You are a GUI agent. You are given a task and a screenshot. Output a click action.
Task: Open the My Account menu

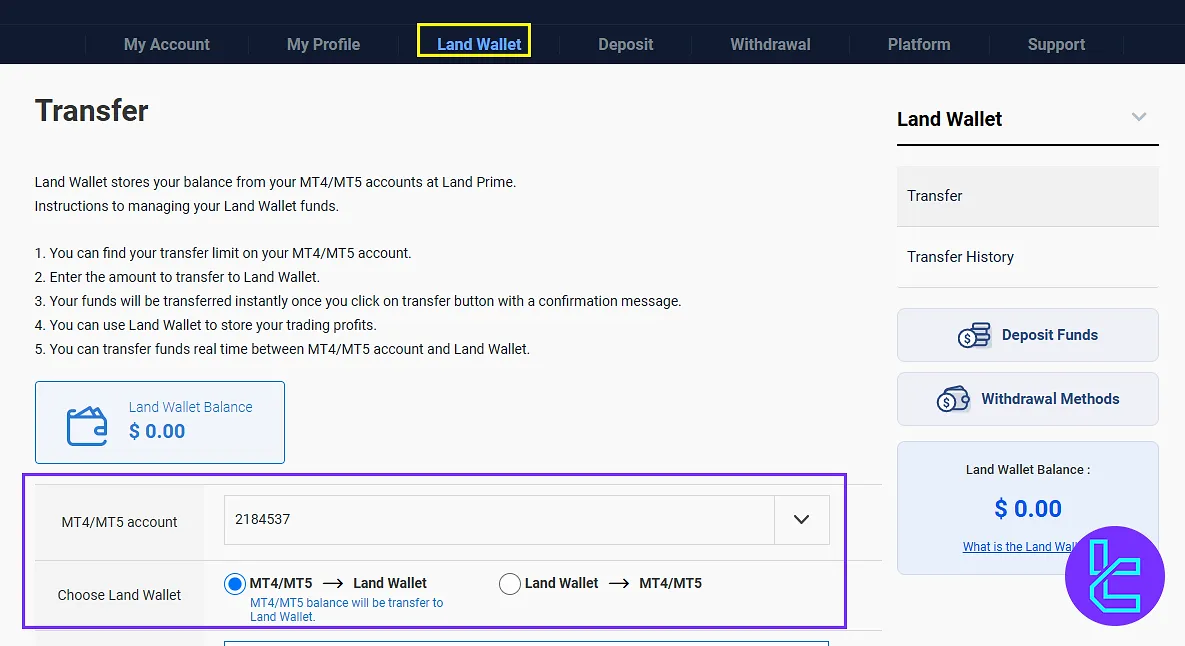click(167, 45)
